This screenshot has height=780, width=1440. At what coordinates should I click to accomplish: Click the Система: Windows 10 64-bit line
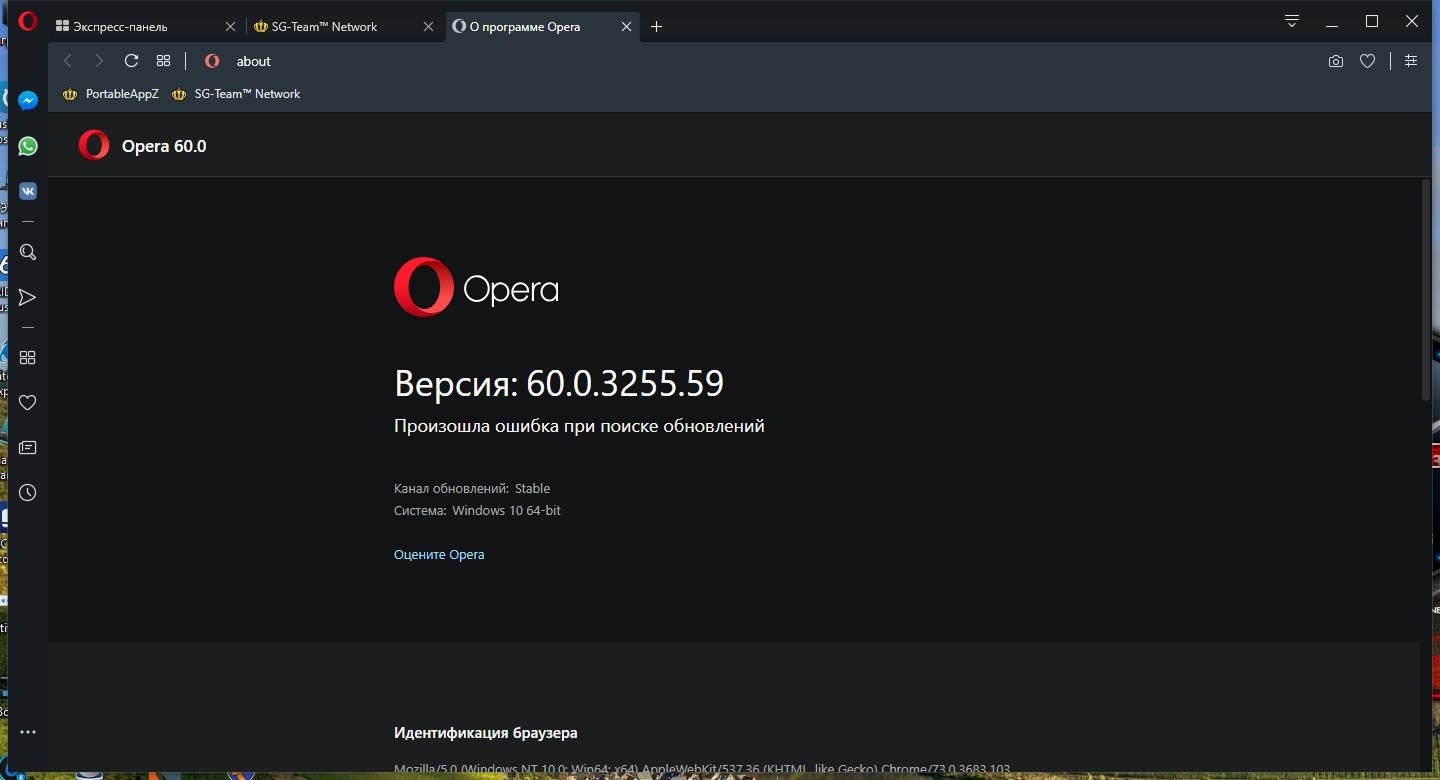tap(477, 510)
